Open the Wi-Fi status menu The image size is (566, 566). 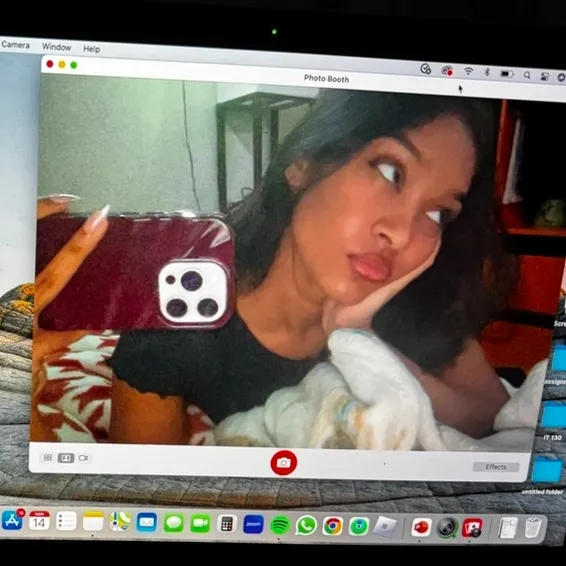point(468,71)
